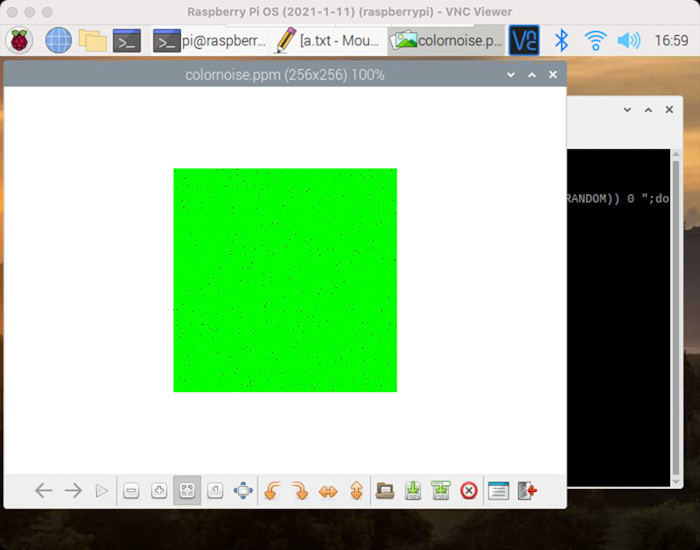The image size is (700, 550).
Task: Open the volume control speaker icon
Action: click(x=629, y=41)
